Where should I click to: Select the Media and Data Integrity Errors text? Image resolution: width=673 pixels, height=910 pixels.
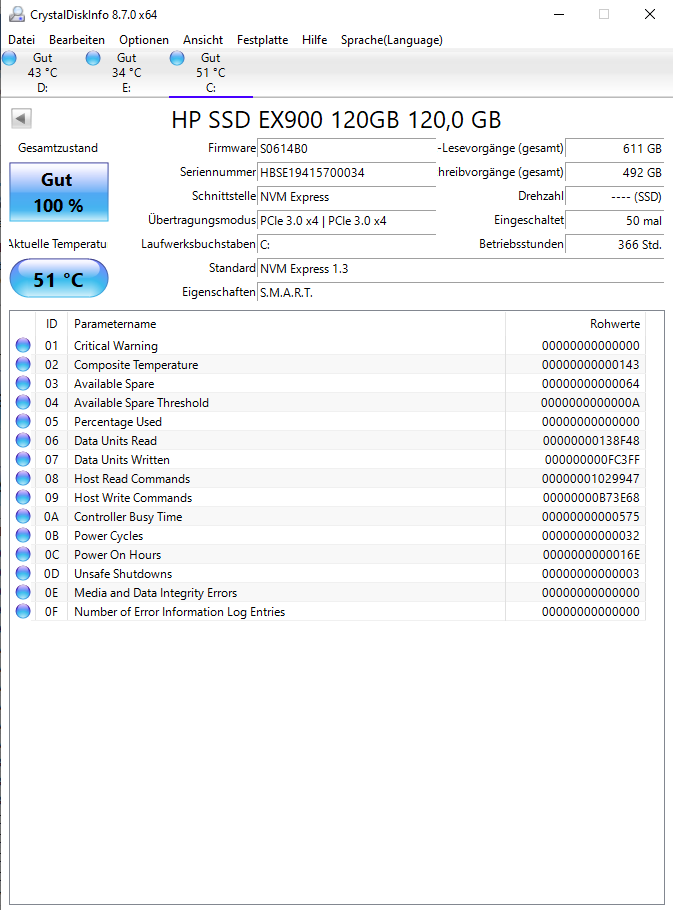(155, 593)
